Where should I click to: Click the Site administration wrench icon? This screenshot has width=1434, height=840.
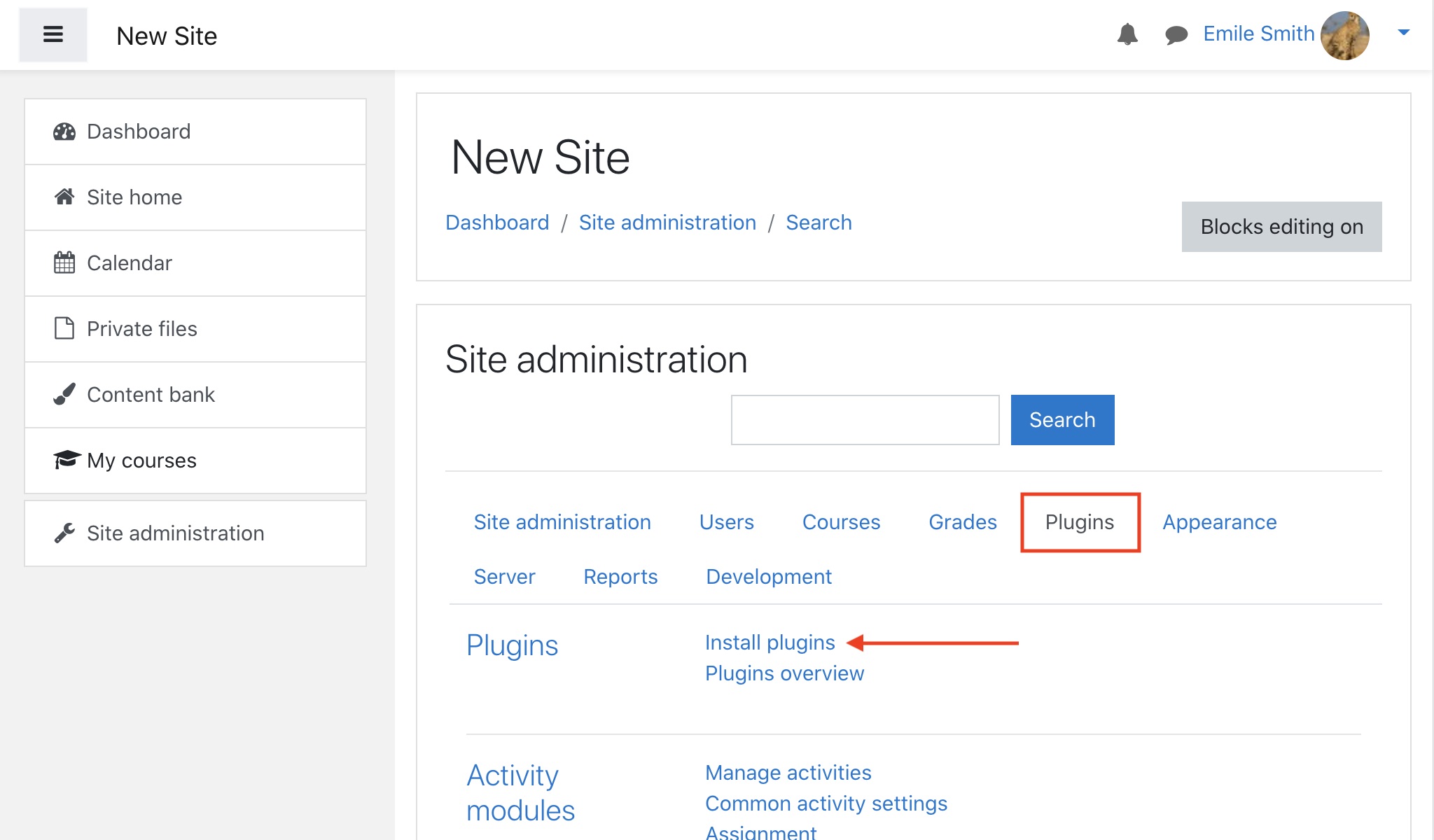[64, 533]
